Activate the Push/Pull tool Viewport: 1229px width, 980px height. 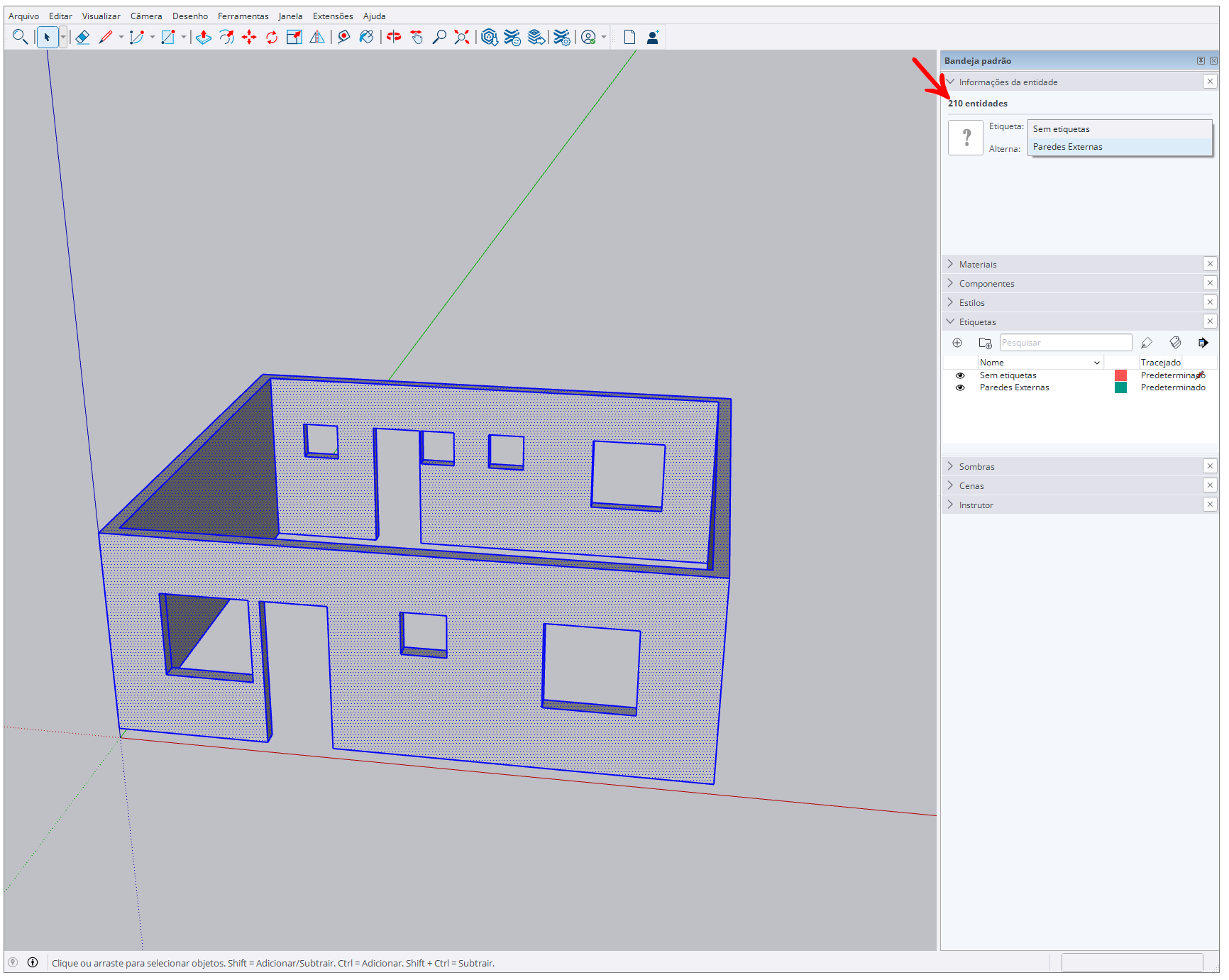(x=204, y=38)
